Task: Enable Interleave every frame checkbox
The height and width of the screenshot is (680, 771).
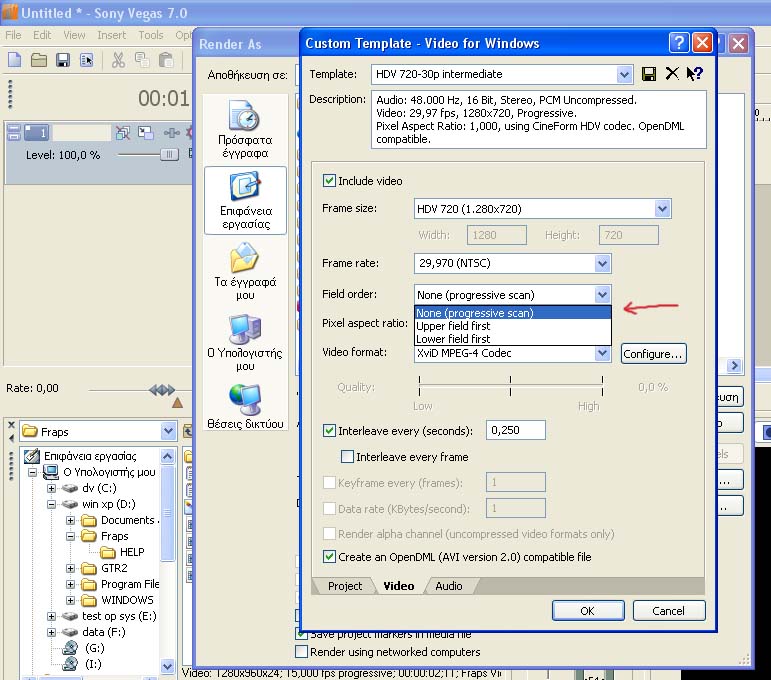Action: (x=347, y=457)
